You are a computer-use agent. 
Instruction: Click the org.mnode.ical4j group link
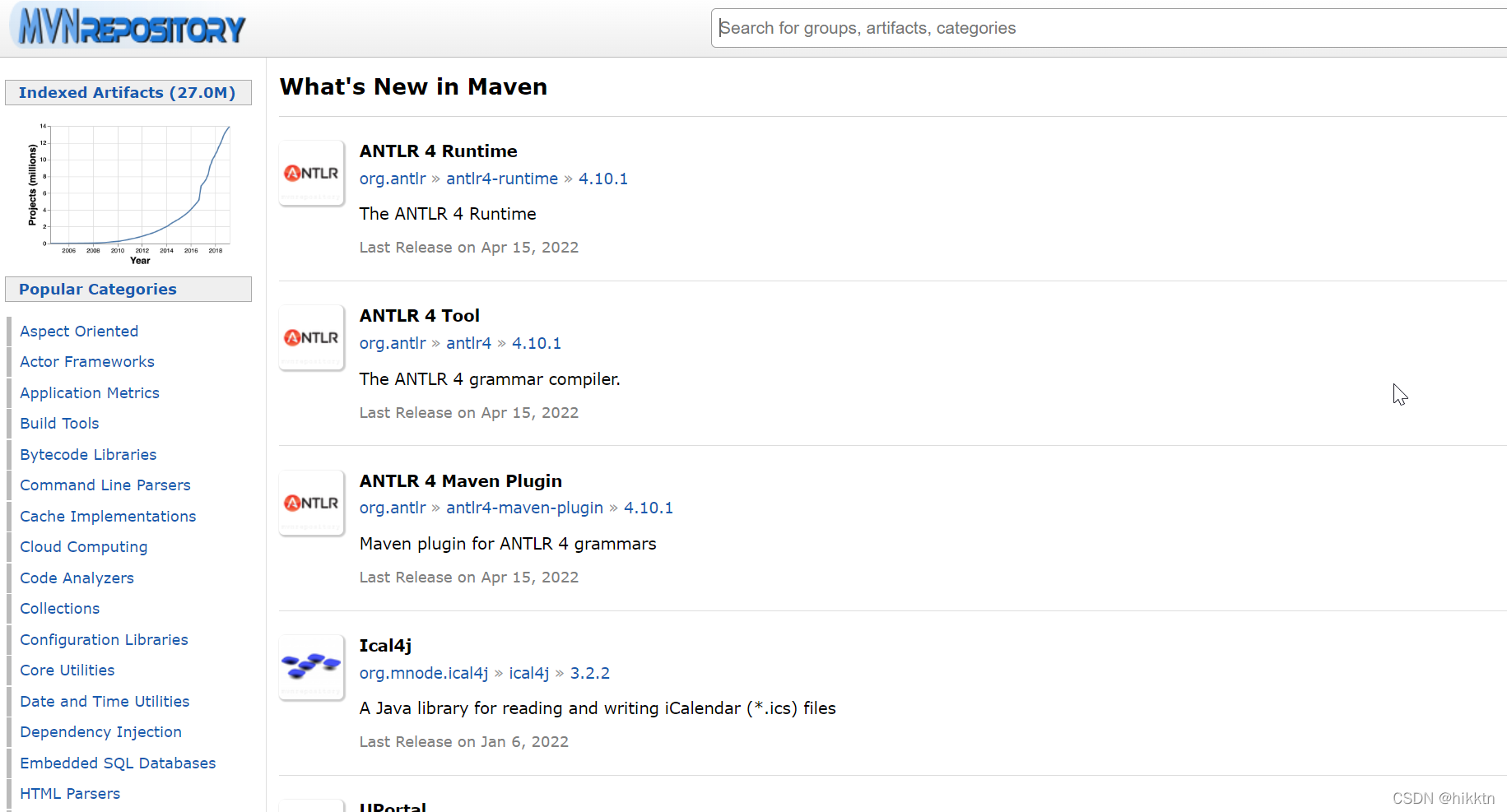[424, 673]
